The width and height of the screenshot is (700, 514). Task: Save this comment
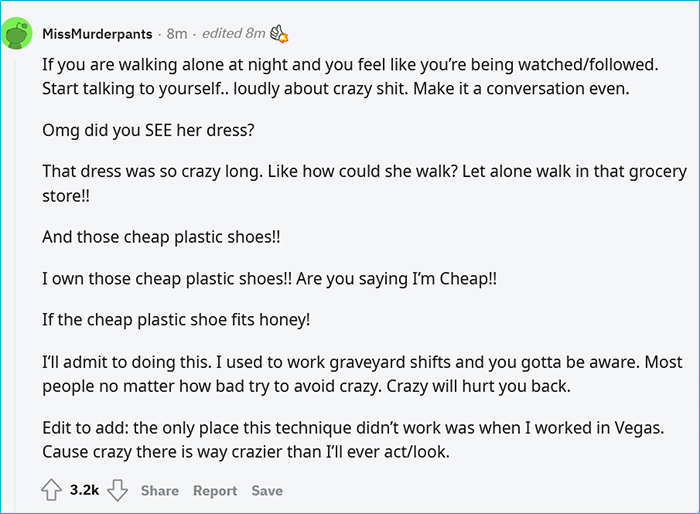click(267, 491)
